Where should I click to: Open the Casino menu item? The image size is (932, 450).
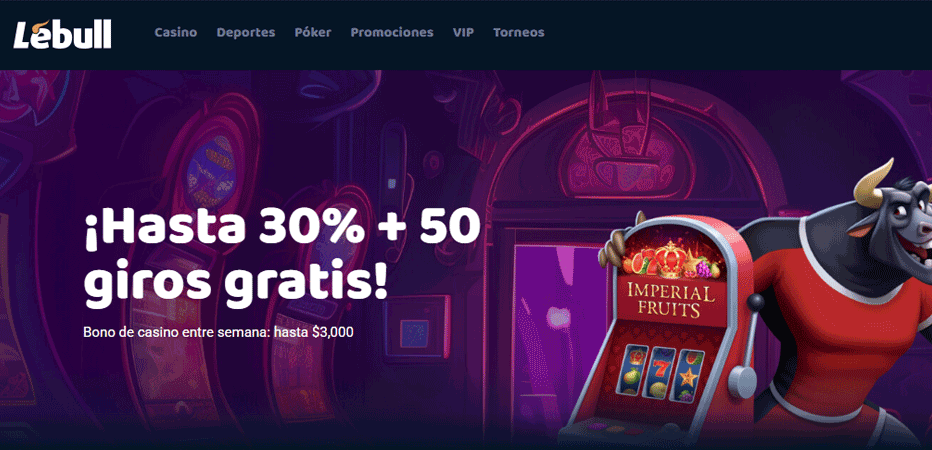click(x=176, y=33)
